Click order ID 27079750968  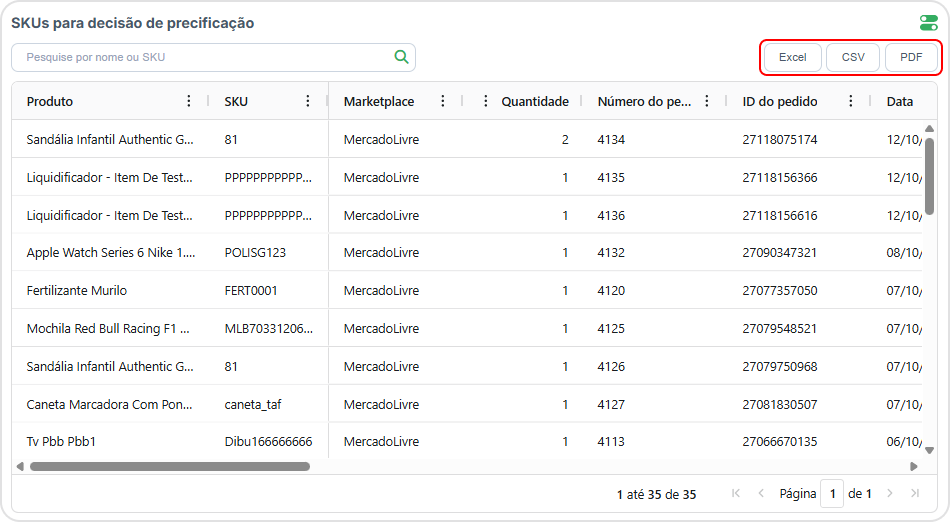[x=780, y=366]
